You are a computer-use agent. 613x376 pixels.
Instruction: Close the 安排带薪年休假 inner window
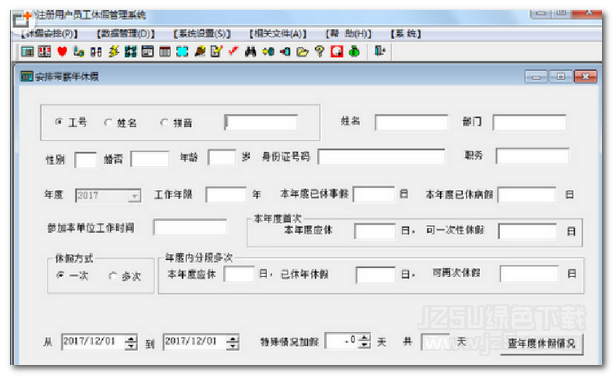(585, 77)
